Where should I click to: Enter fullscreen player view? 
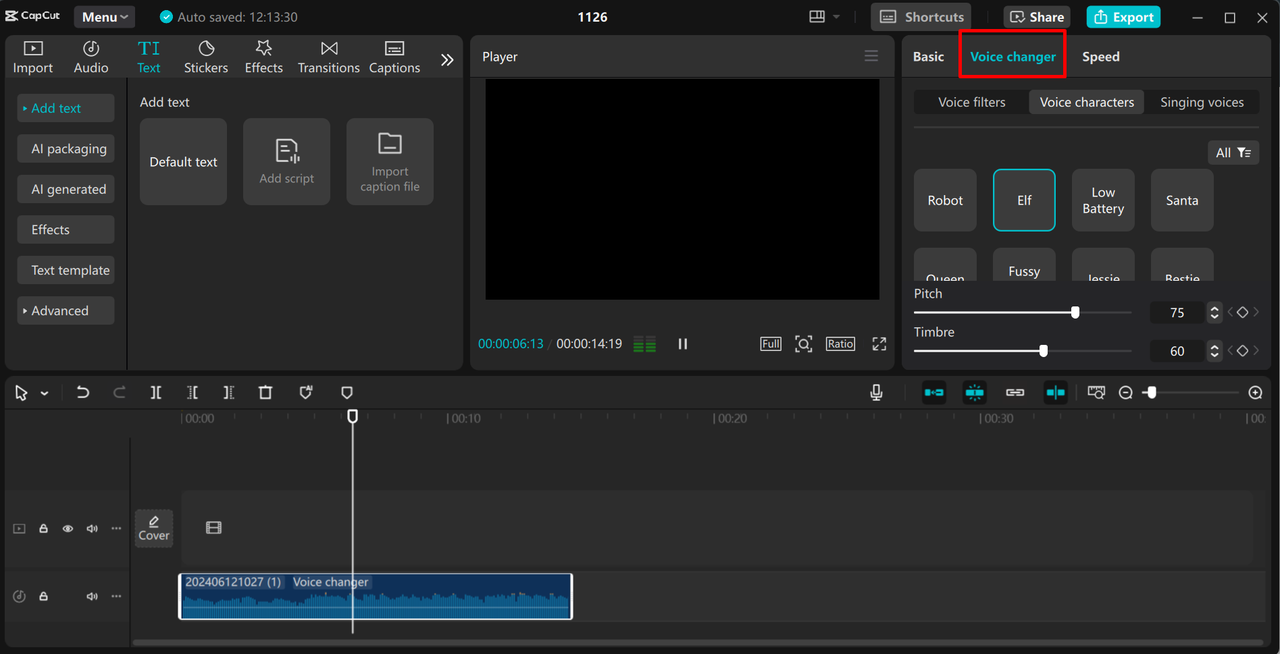coord(879,344)
